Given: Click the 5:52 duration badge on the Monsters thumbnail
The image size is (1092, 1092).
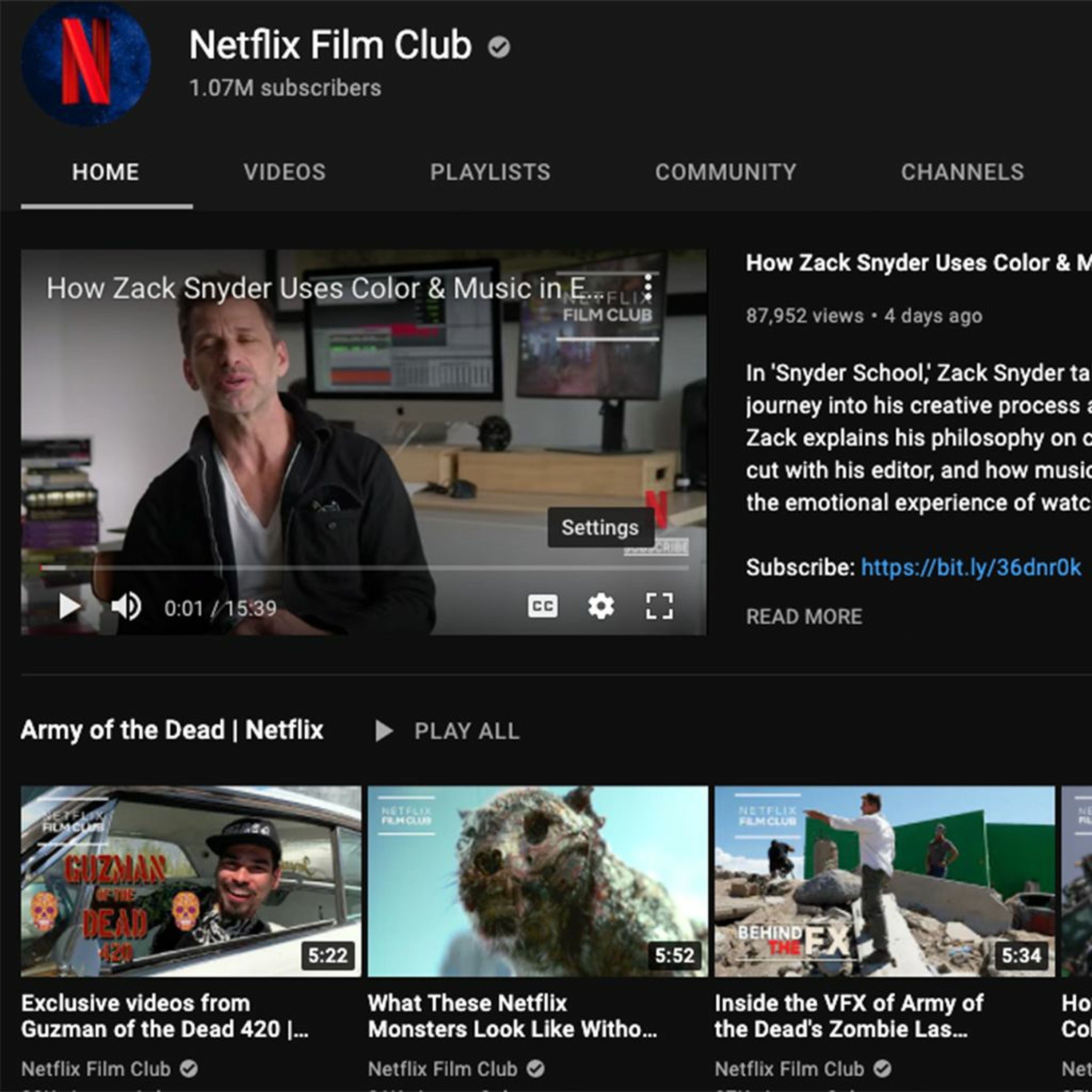Looking at the screenshot, I should coord(674,955).
